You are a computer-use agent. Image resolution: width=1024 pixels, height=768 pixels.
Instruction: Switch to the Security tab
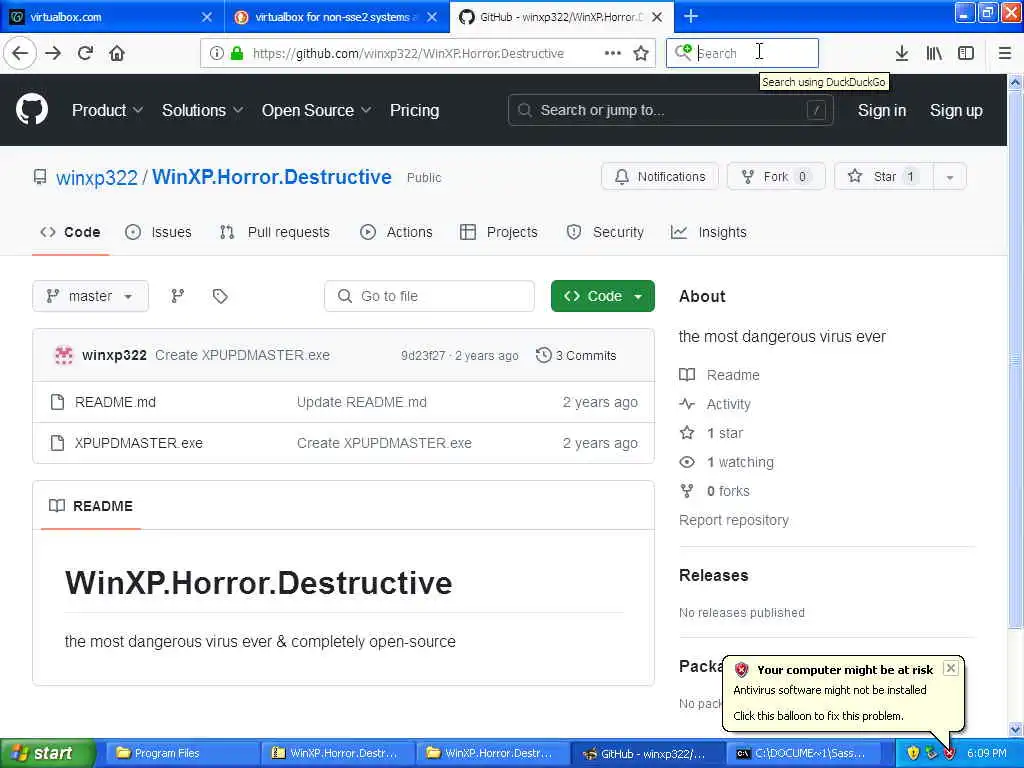(x=605, y=232)
